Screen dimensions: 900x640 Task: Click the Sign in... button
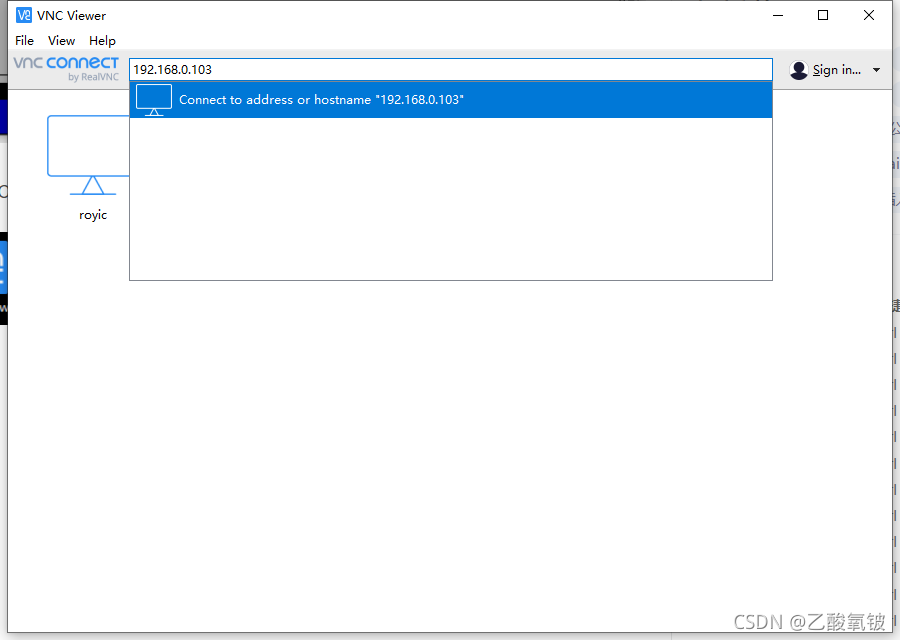coord(836,70)
